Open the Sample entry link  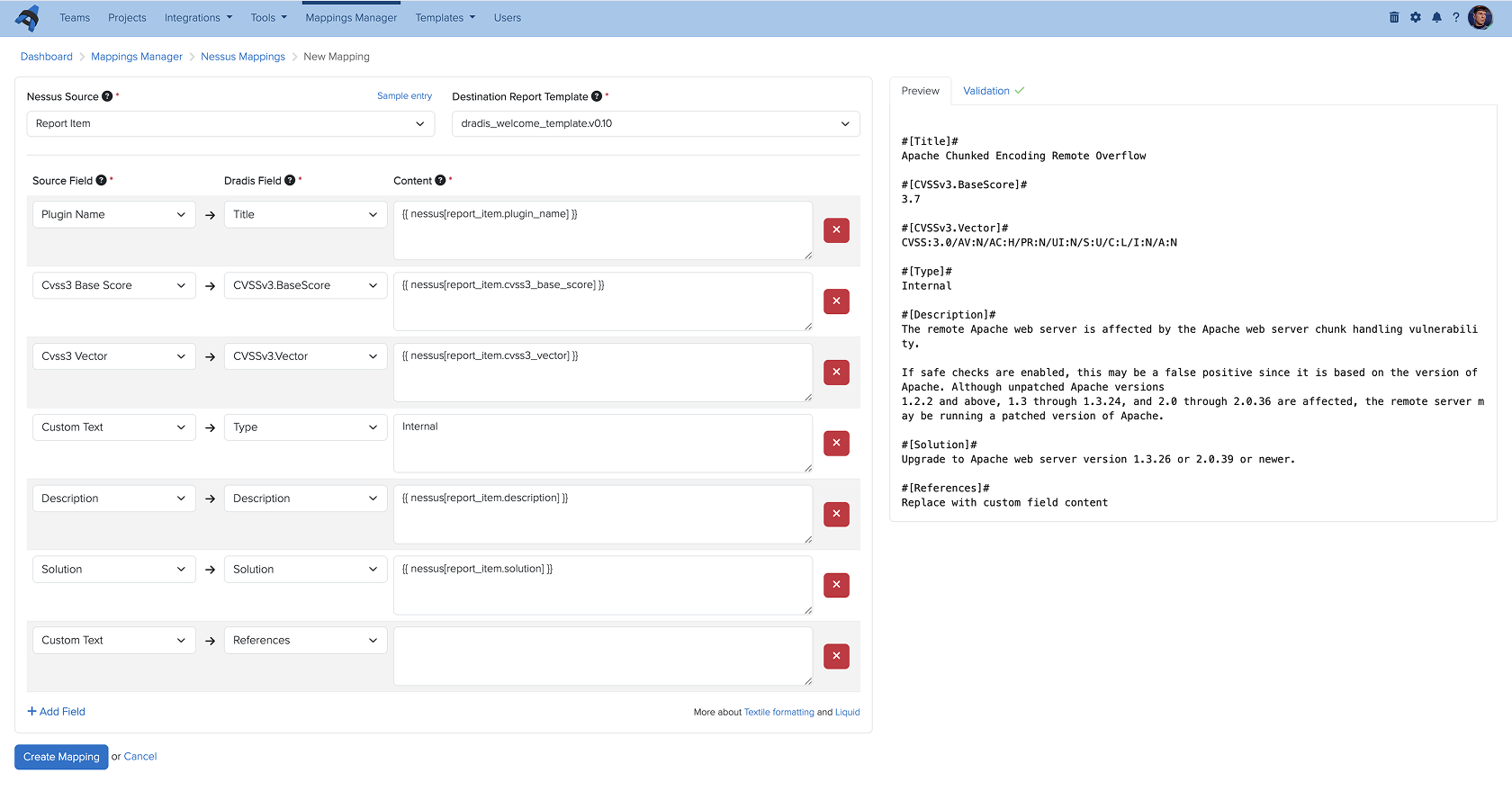coord(404,96)
